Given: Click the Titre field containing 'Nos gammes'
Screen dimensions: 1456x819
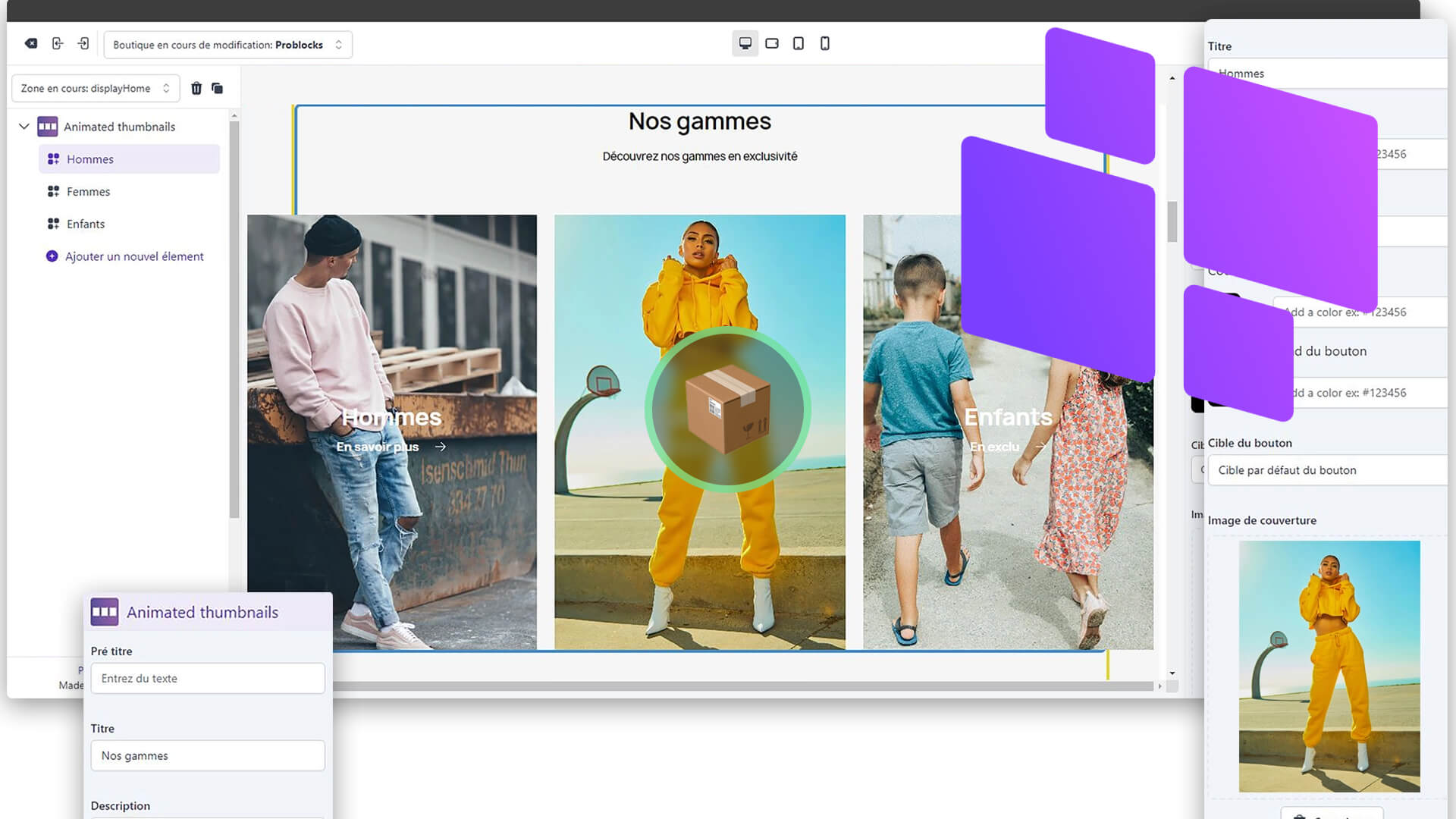Looking at the screenshot, I should pos(208,755).
